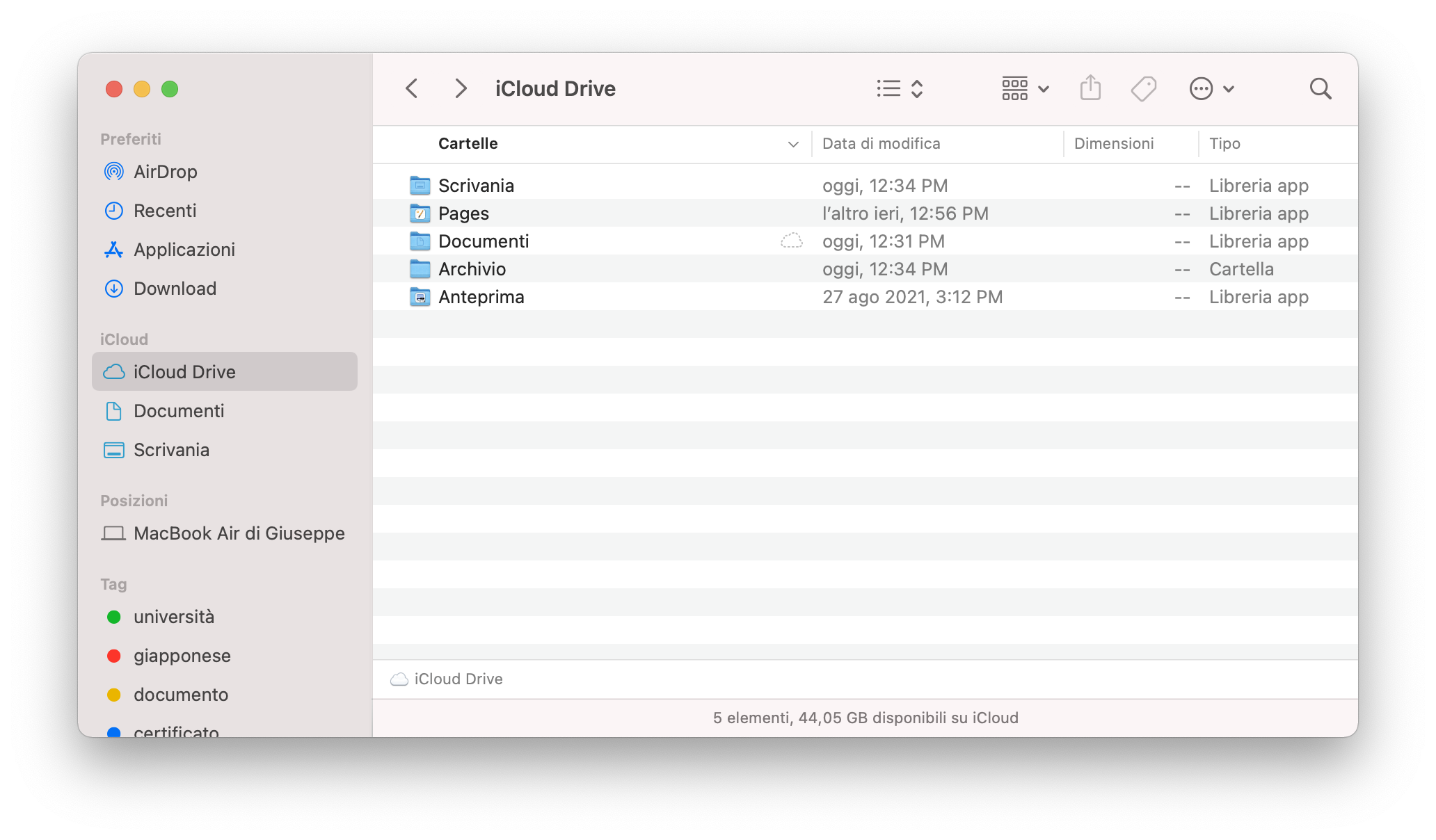1436x840 pixels.
Task: Go forward with the right chevron
Action: 460,88
